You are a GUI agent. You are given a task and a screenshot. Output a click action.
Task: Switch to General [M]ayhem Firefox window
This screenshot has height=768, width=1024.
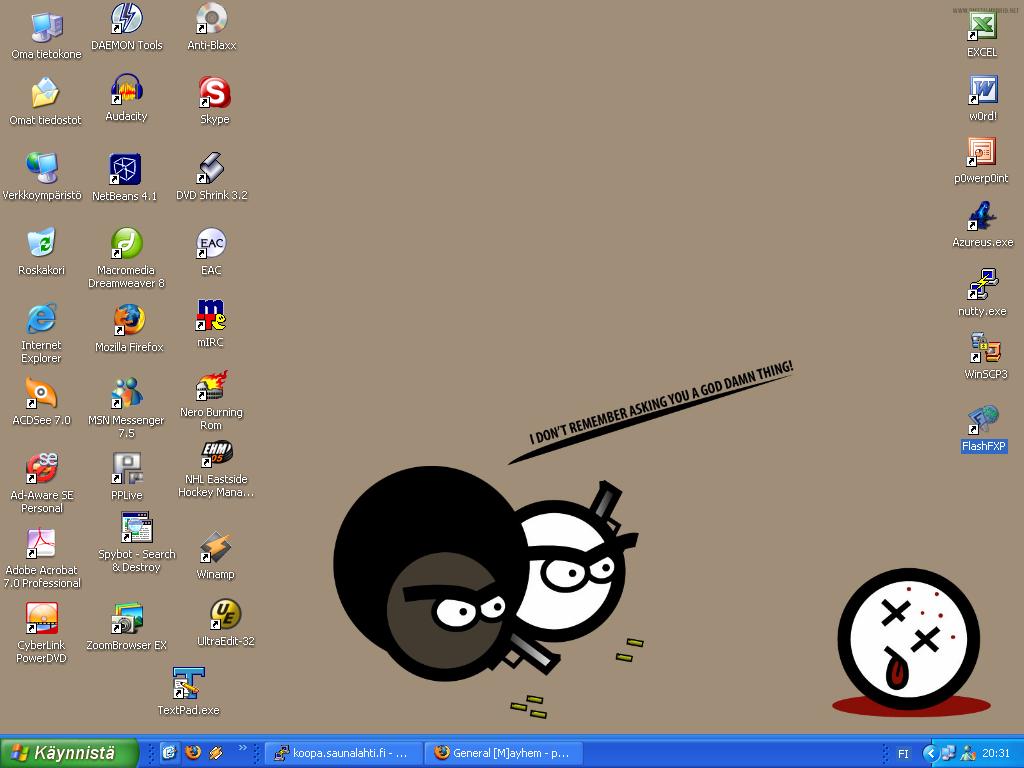(503, 753)
